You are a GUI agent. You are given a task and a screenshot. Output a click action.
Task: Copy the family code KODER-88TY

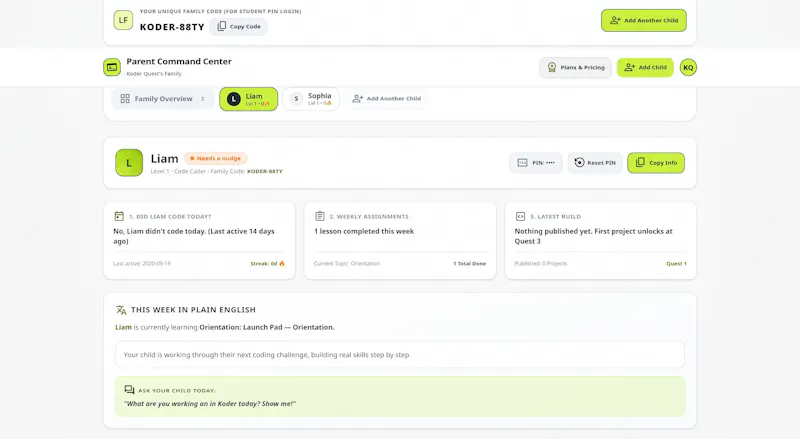(x=239, y=27)
